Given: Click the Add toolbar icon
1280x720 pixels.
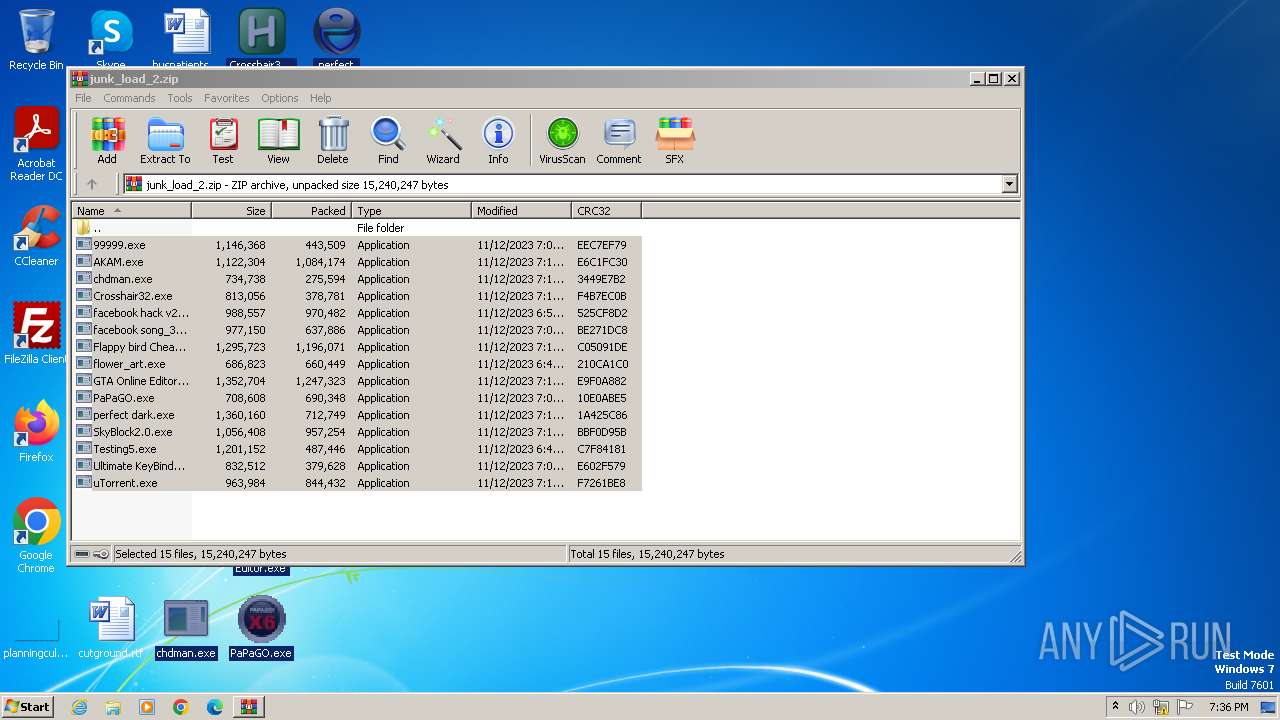Looking at the screenshot, I should (107, 140).
